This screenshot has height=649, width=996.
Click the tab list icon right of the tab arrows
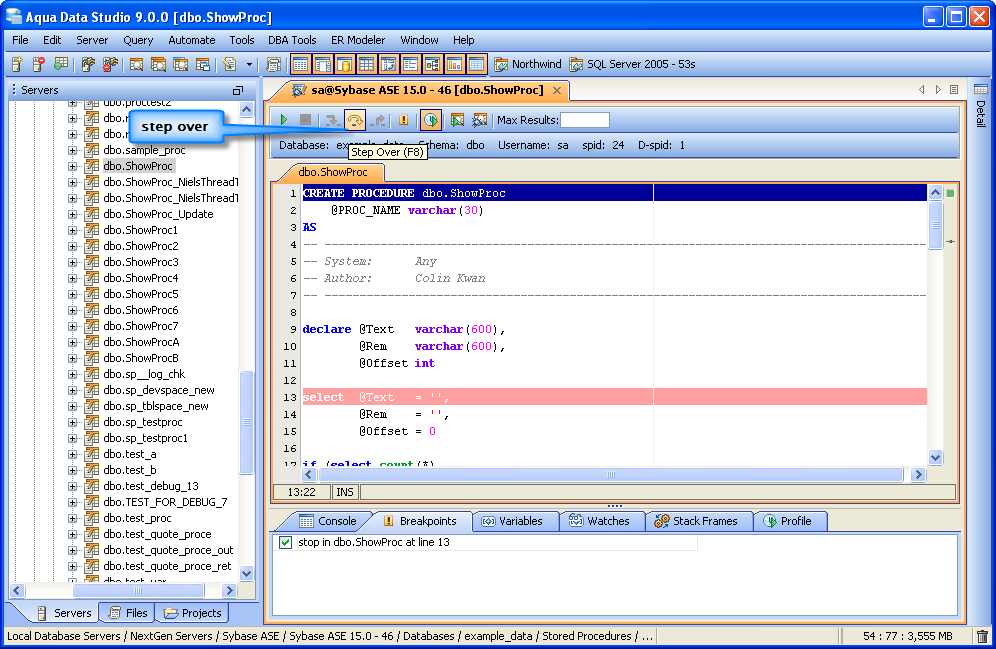pyautogui.click(x=954, y=90)
